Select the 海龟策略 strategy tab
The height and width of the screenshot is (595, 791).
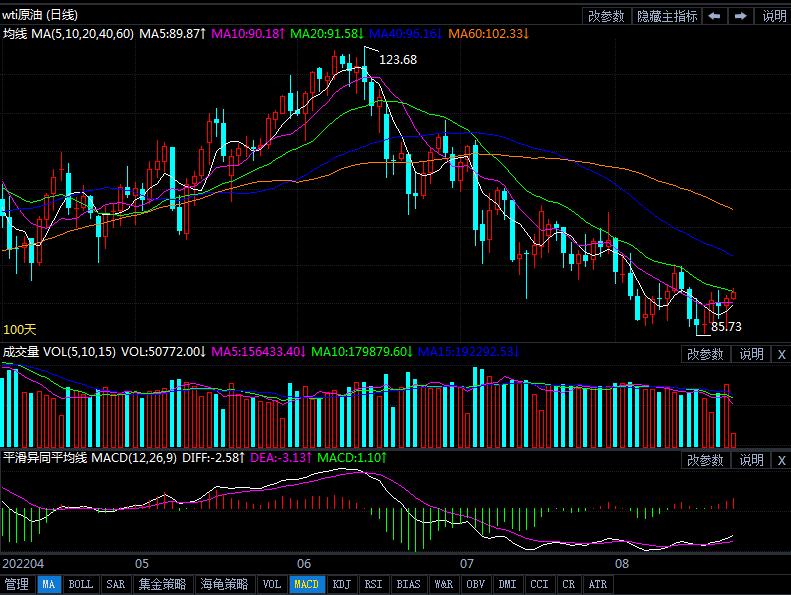point(223,585)
